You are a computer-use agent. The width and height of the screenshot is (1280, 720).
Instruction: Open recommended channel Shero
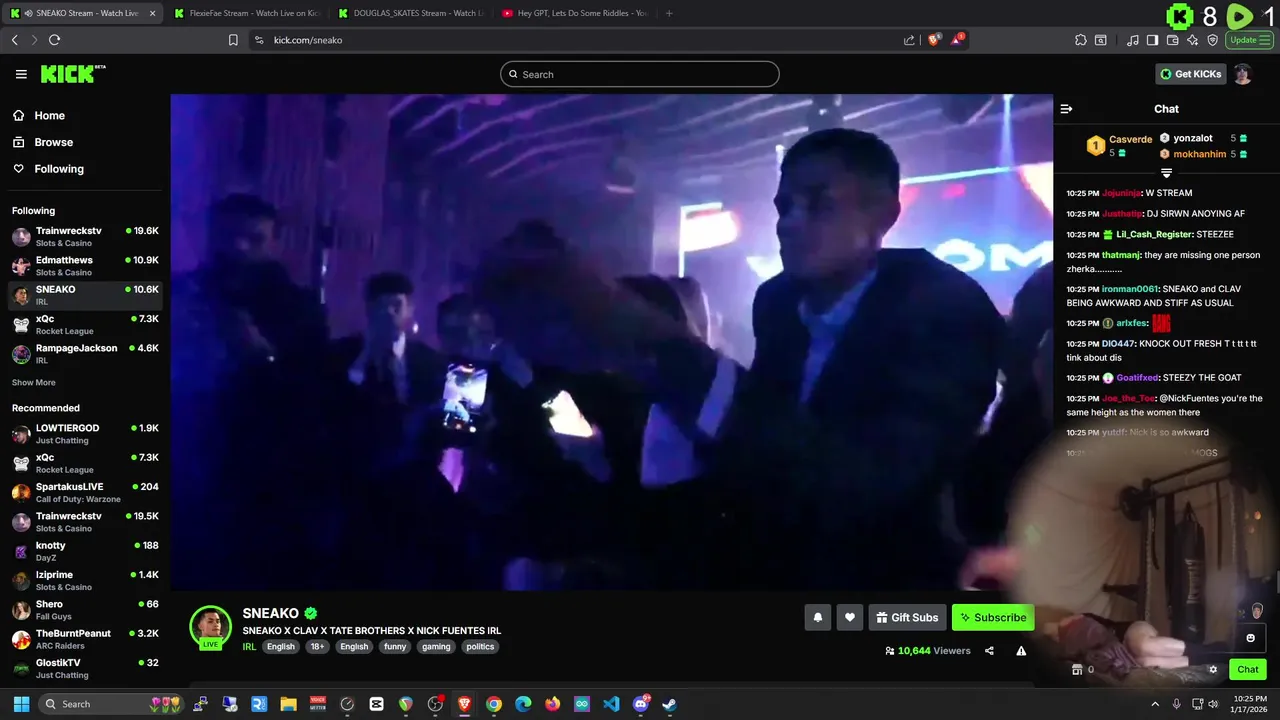[85, 610]
